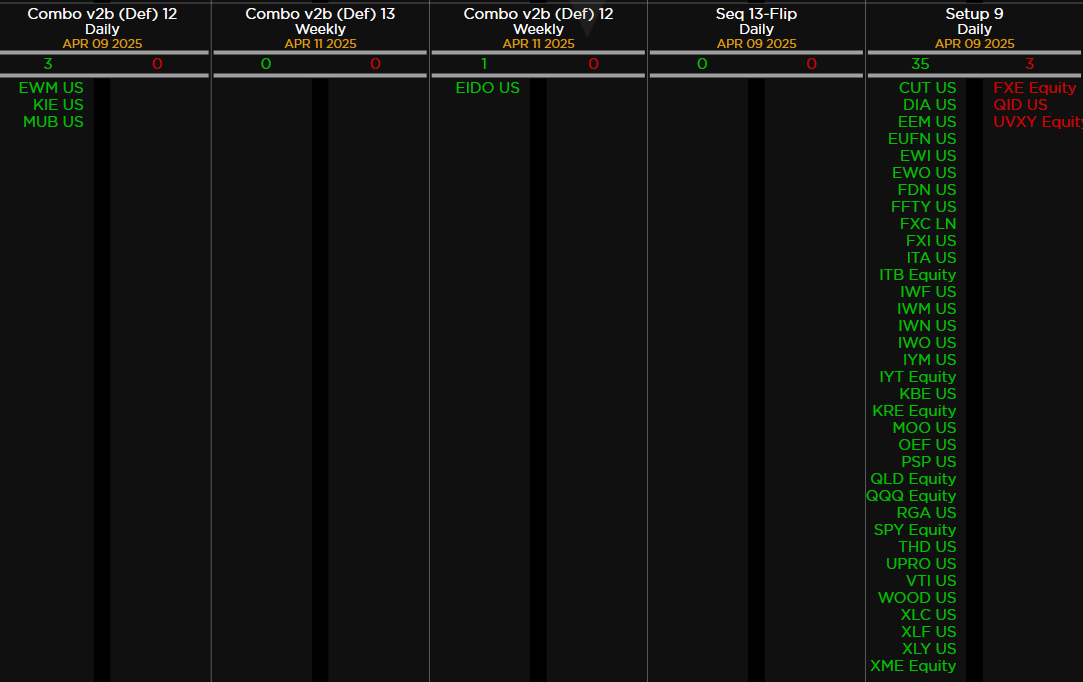The width and height of the screenshot is (1083, 682).
Task: Select the EWI US ticker
Action: click(x=928, y=156)
